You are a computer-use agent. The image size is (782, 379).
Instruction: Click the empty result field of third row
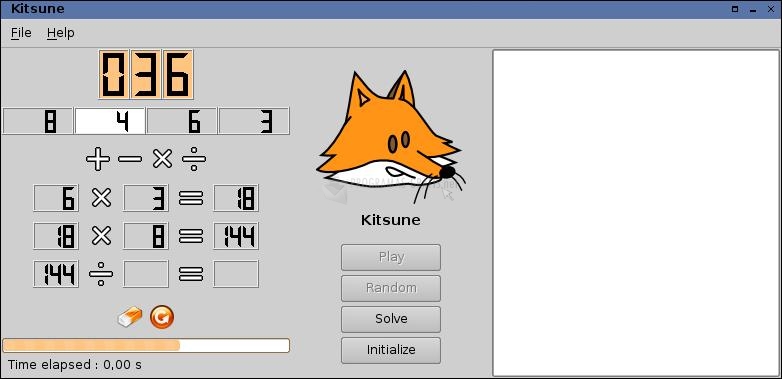[x=236, y=274]
